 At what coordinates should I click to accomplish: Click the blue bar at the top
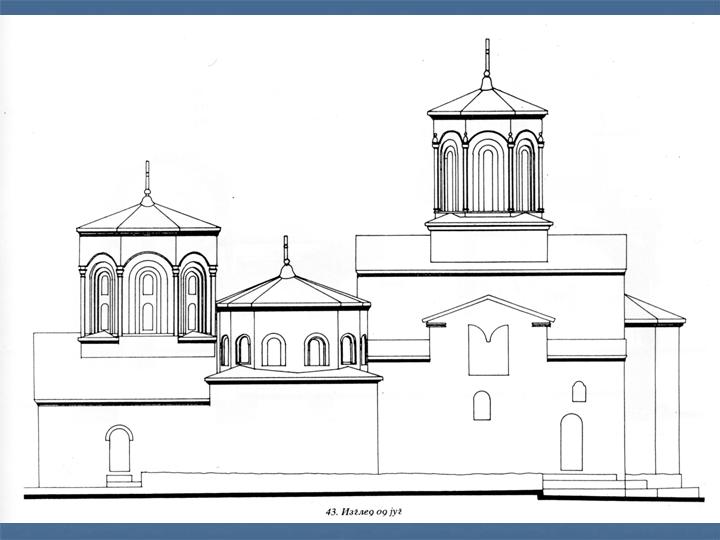(x=360, y=7)
